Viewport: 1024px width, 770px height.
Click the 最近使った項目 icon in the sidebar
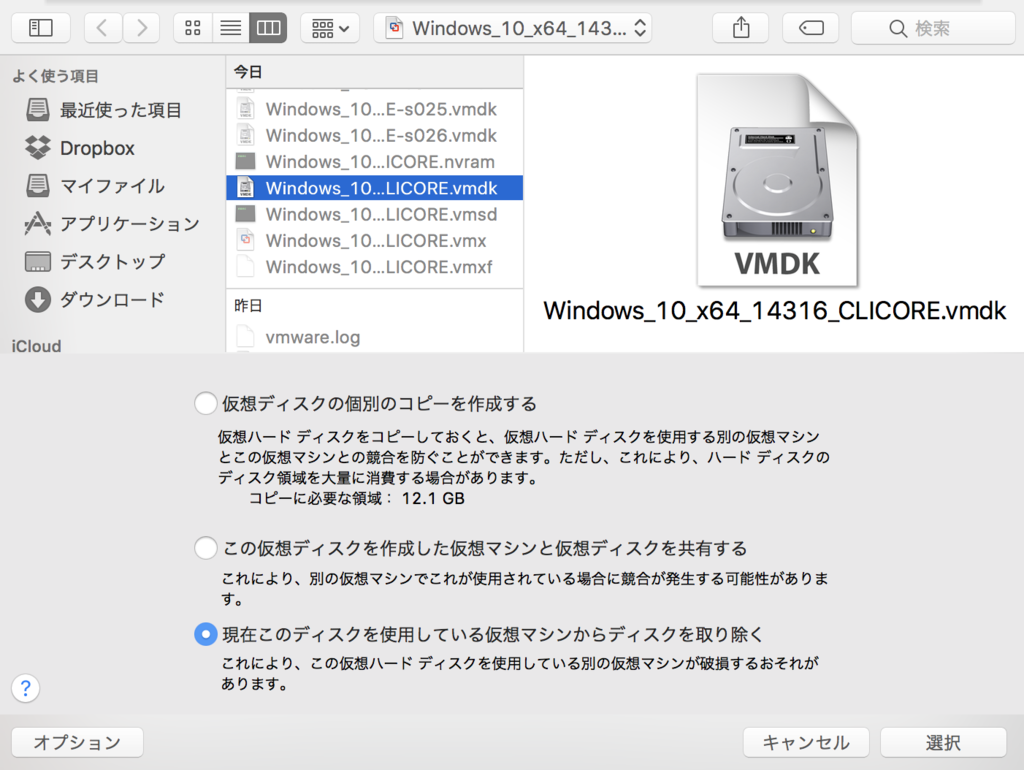point(38,110)
